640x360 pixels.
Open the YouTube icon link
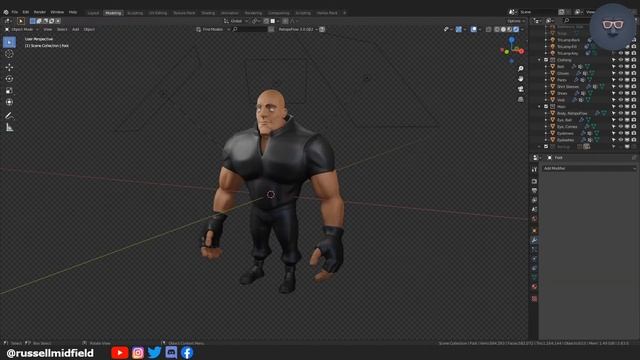(x=120, y=353)
